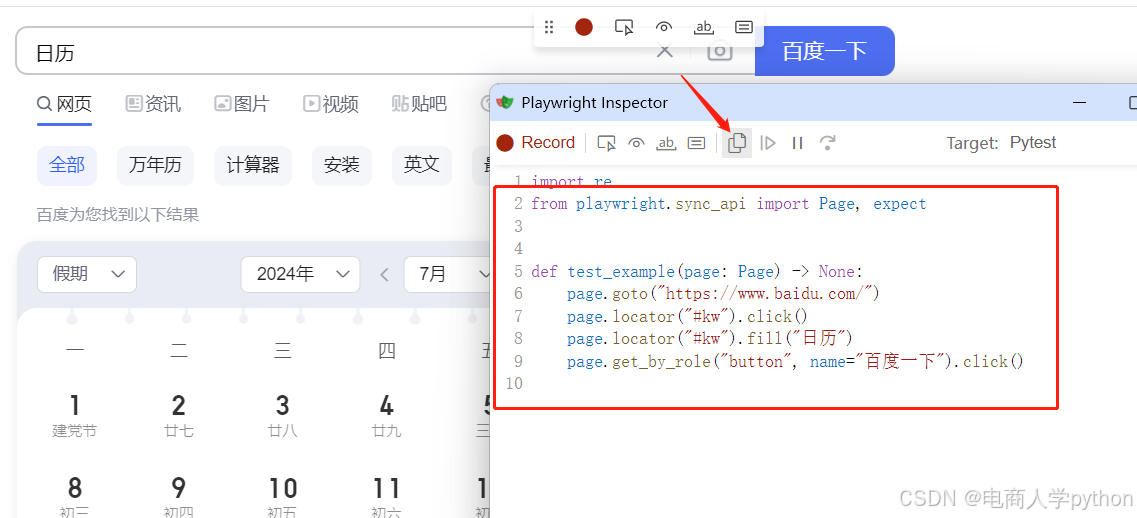The width and height of the screenshot is (1137, 518).
Task: Click code line page.locator("#kw").fill("日历")
Action: 710,339
